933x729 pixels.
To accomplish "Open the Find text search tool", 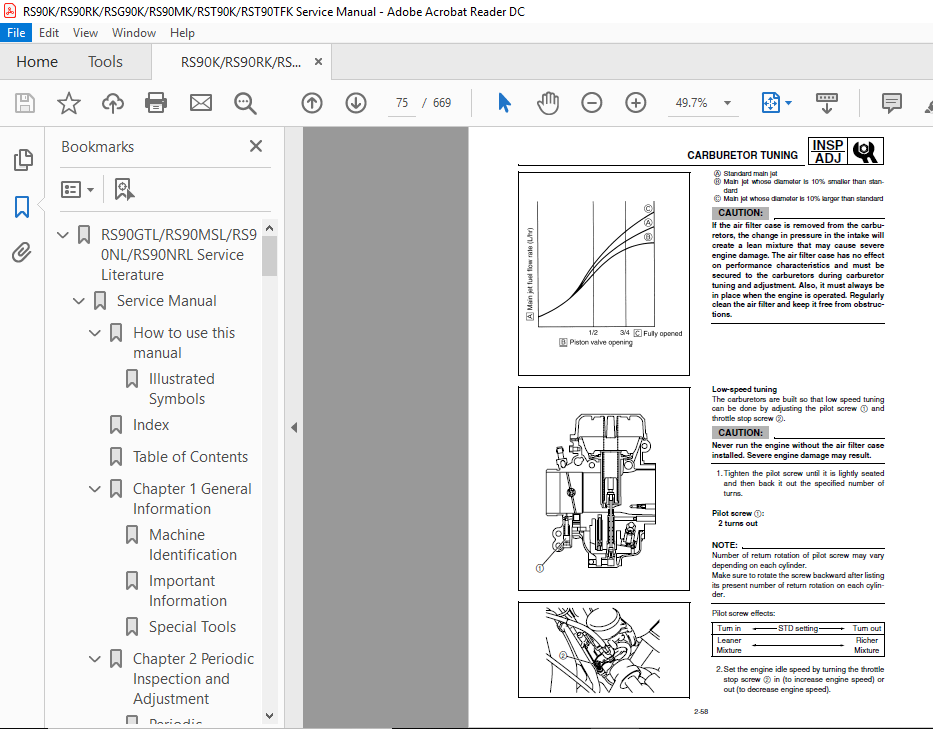I will point(245,103).
